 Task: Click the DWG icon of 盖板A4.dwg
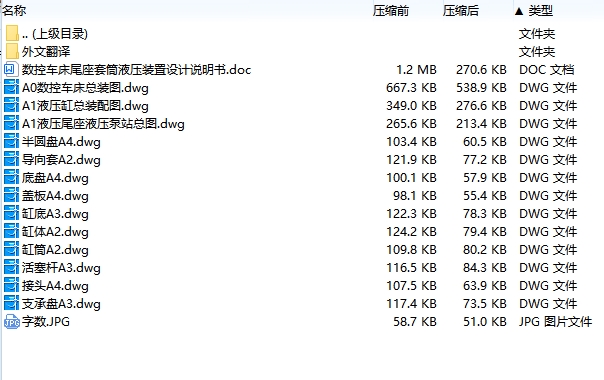11,196
